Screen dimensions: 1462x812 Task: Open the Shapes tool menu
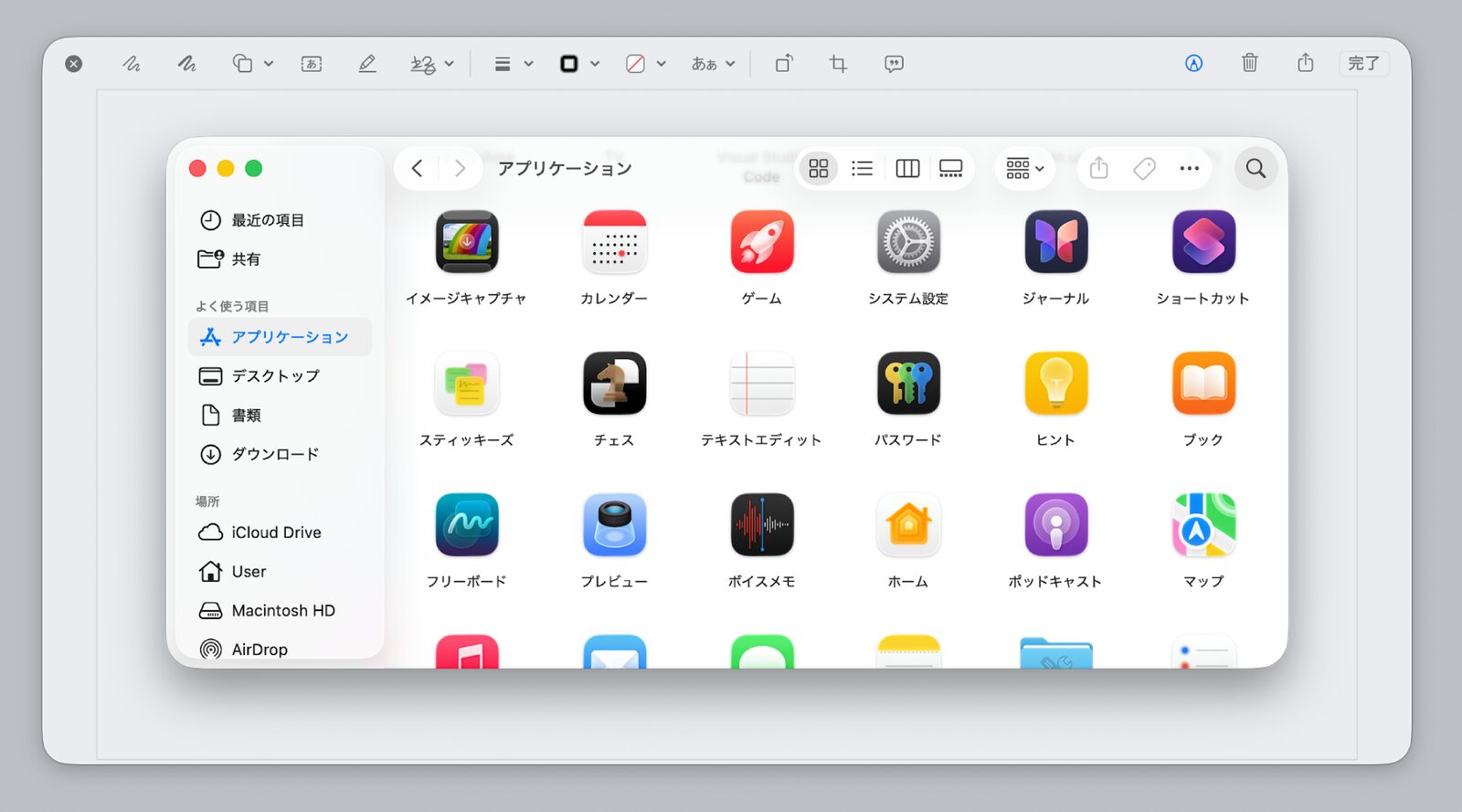(252, 64)
